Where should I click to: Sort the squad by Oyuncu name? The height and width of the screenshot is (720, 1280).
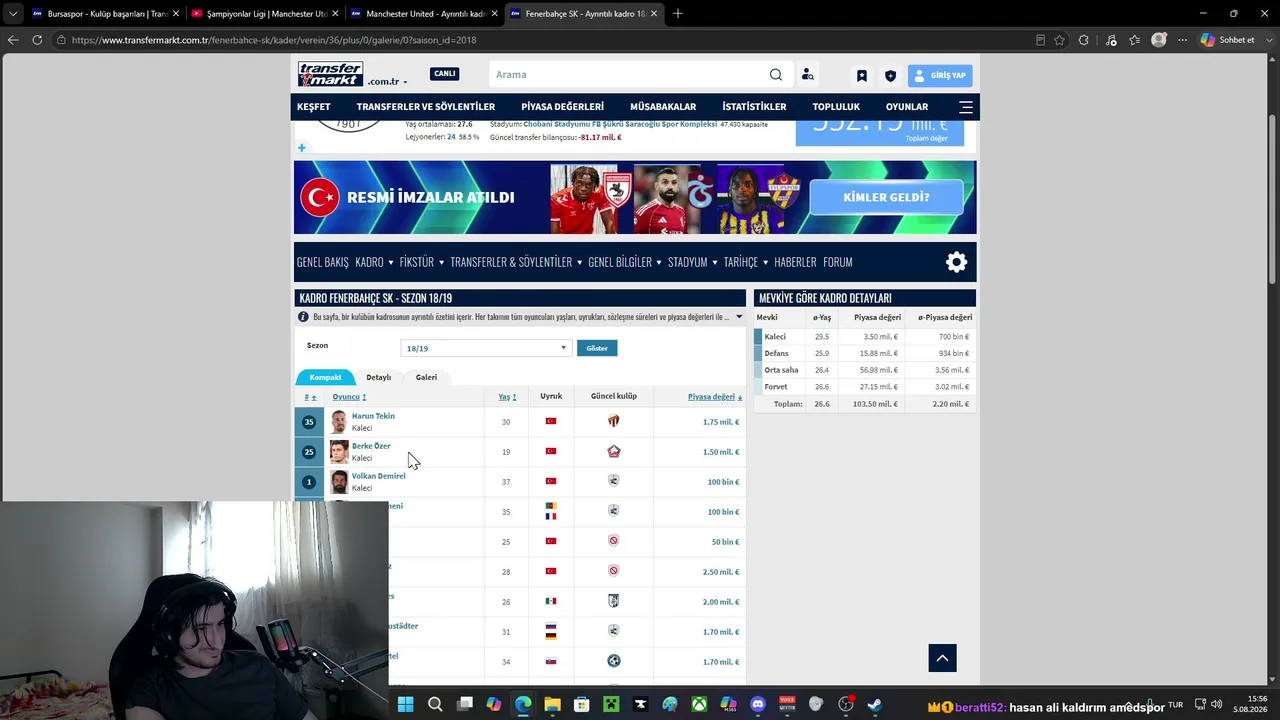pos(349,397)
